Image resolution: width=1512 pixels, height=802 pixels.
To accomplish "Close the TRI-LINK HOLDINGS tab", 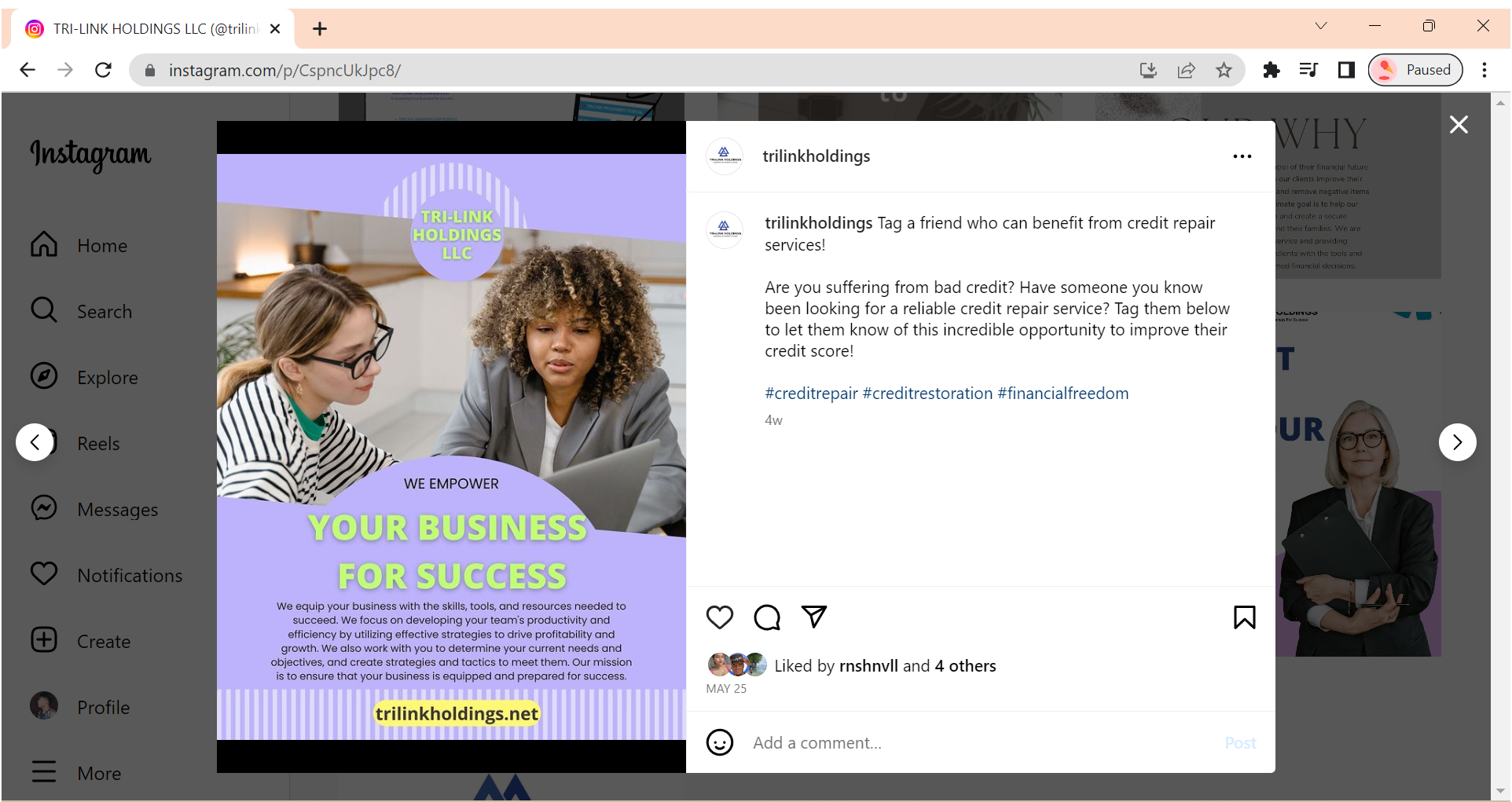I will (275, 29).
